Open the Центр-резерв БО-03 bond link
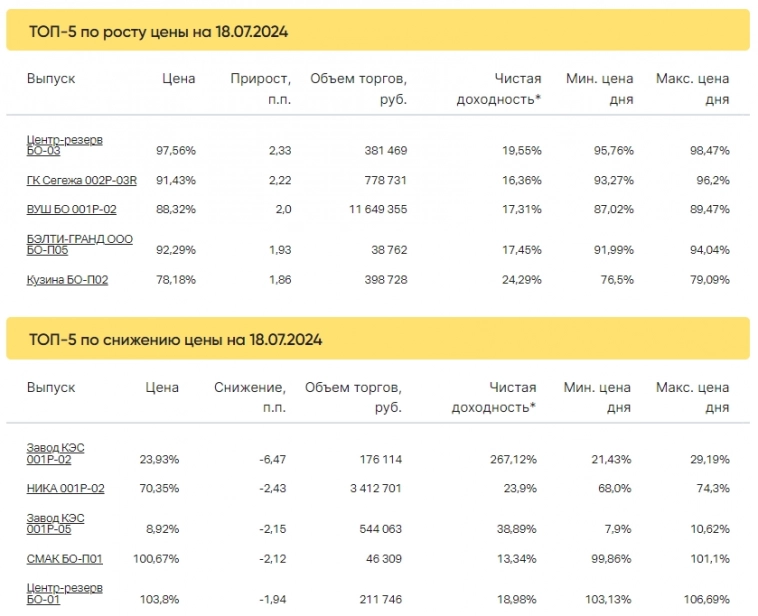 64,145
